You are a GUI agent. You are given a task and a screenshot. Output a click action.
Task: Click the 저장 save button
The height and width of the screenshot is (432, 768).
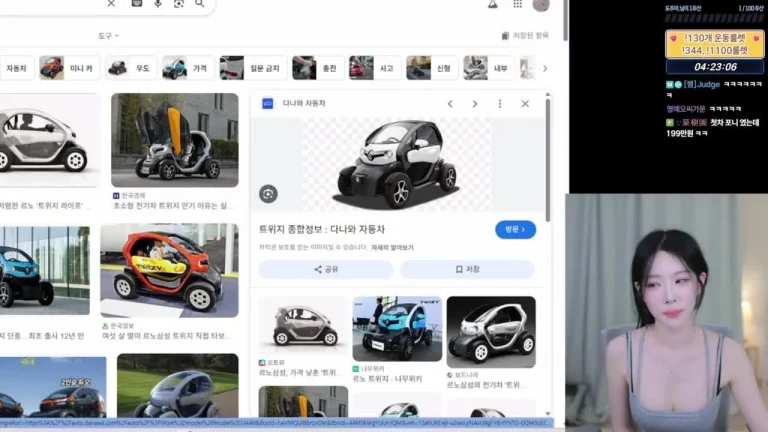(467, 269)
